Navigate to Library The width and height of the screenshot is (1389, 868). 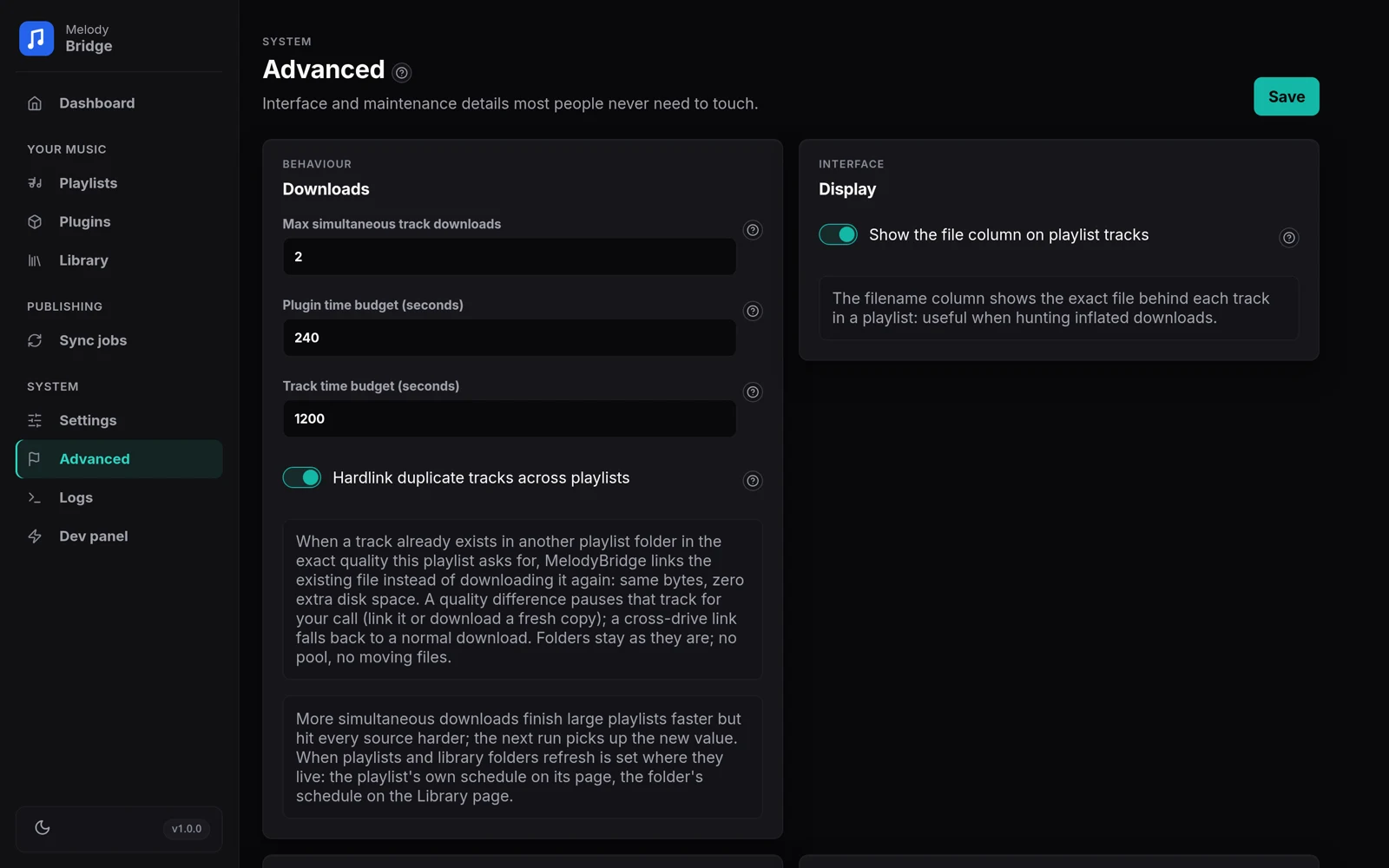119,260
